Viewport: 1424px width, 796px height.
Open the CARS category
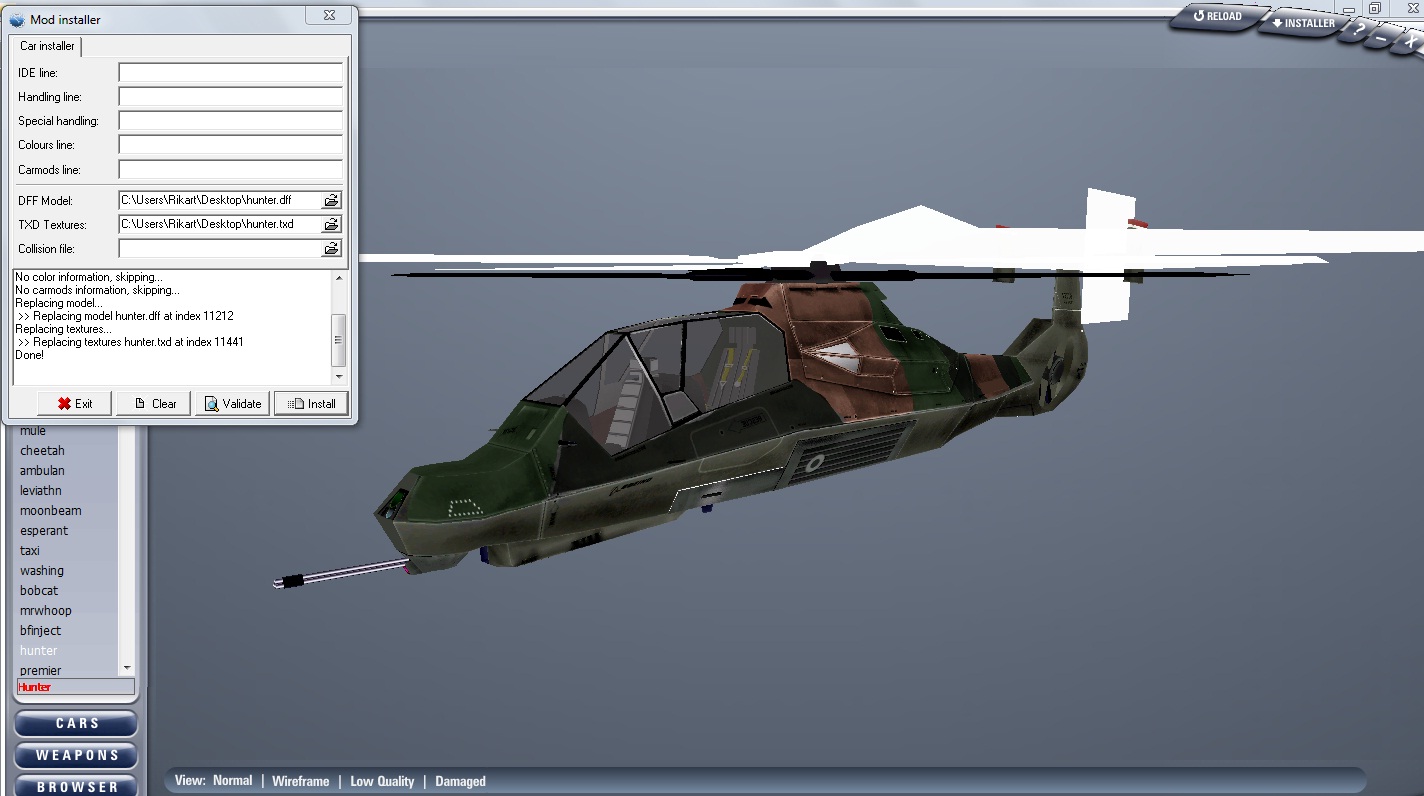tap(76, 724)
